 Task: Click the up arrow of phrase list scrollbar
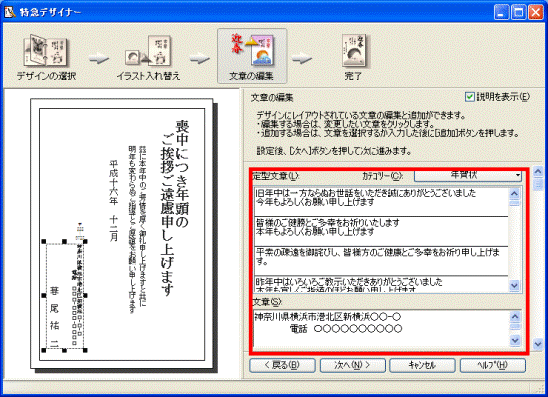point(514,193)
